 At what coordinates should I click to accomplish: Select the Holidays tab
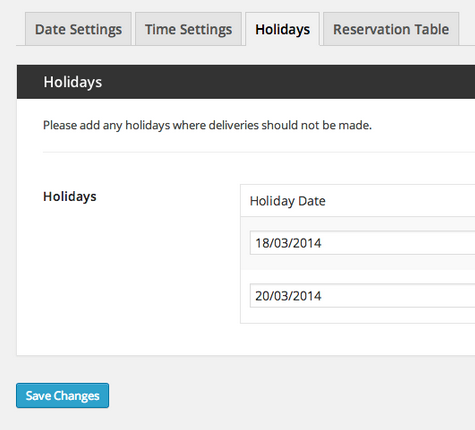pos(282,29)
